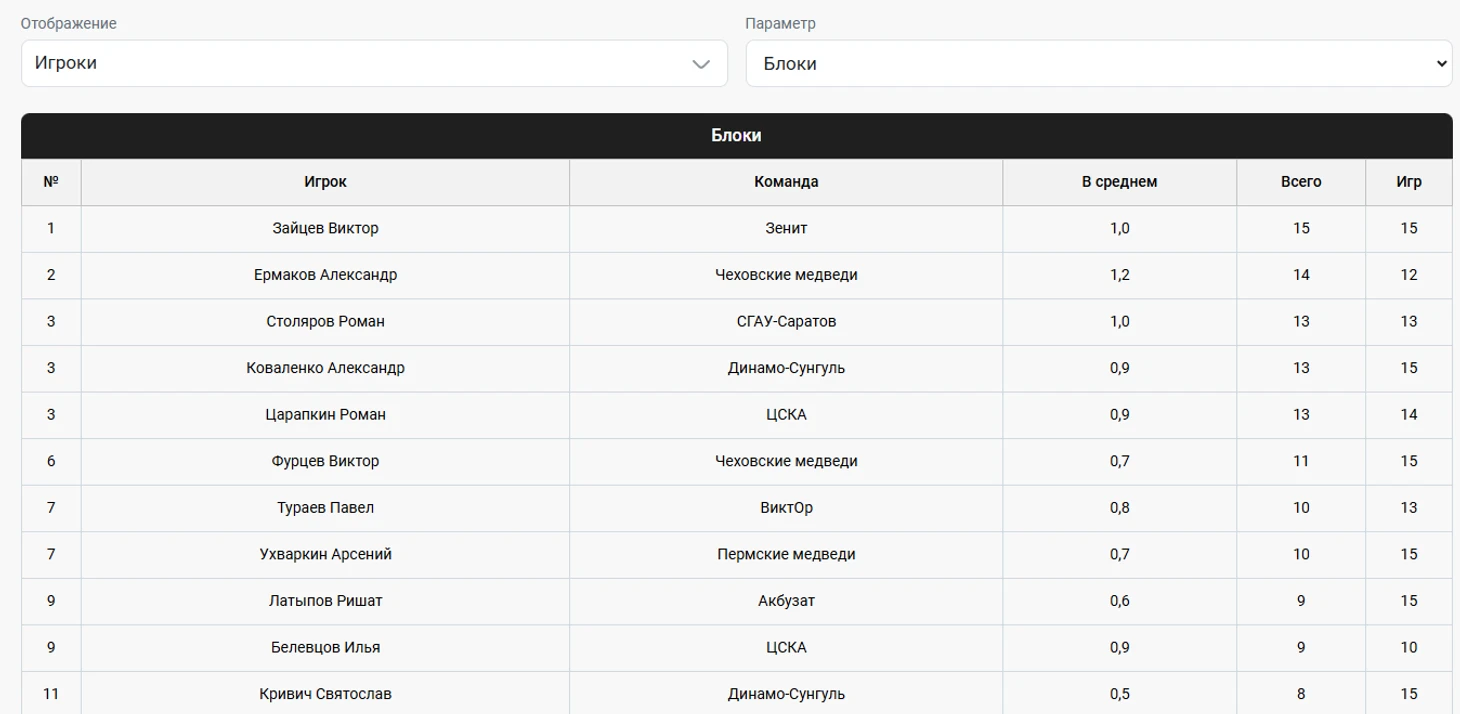Click team Зенит in Зайцев's row
Viewport: 1460px width, 714px height.
tap(786, 229)
